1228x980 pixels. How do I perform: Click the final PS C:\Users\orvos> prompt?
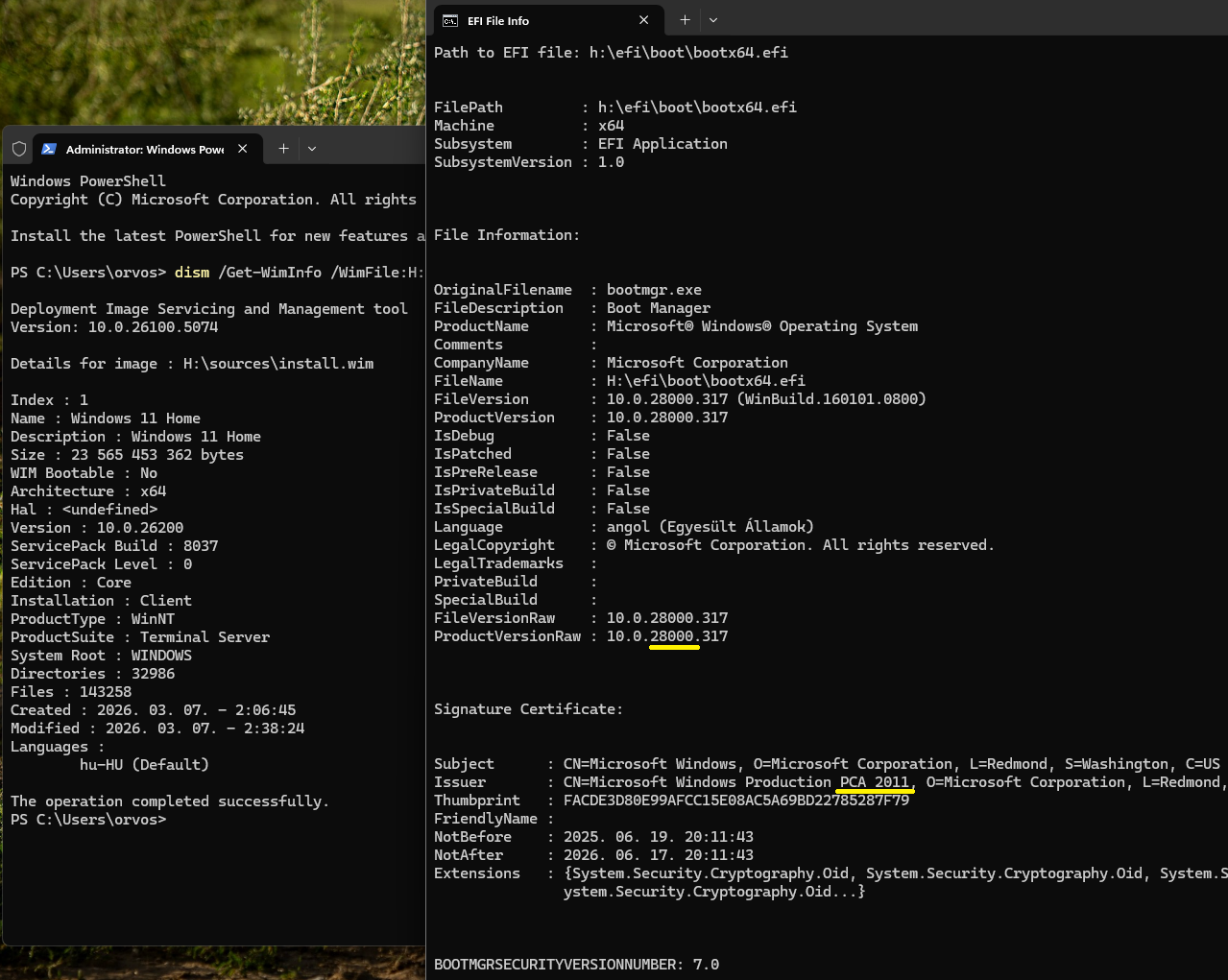[88, 820]
